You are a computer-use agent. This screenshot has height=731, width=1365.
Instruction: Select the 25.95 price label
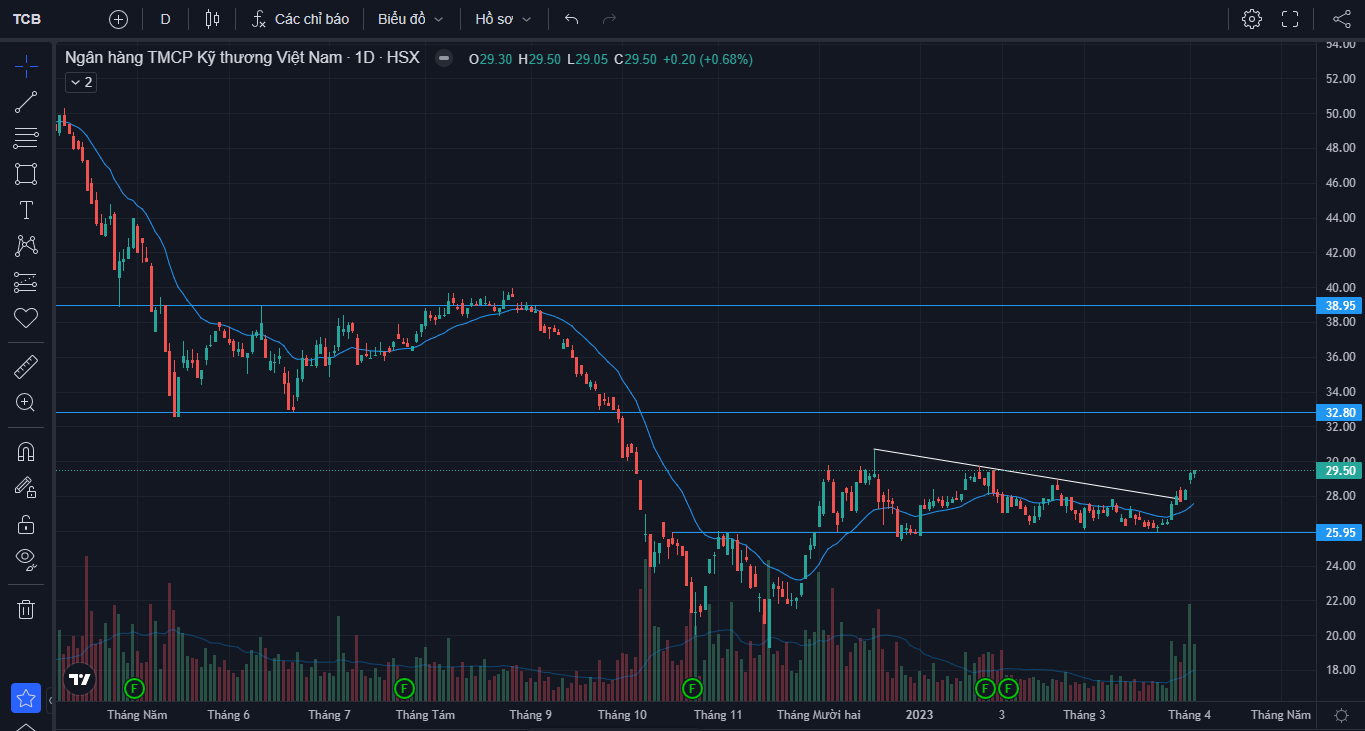tap(1340, 533)
